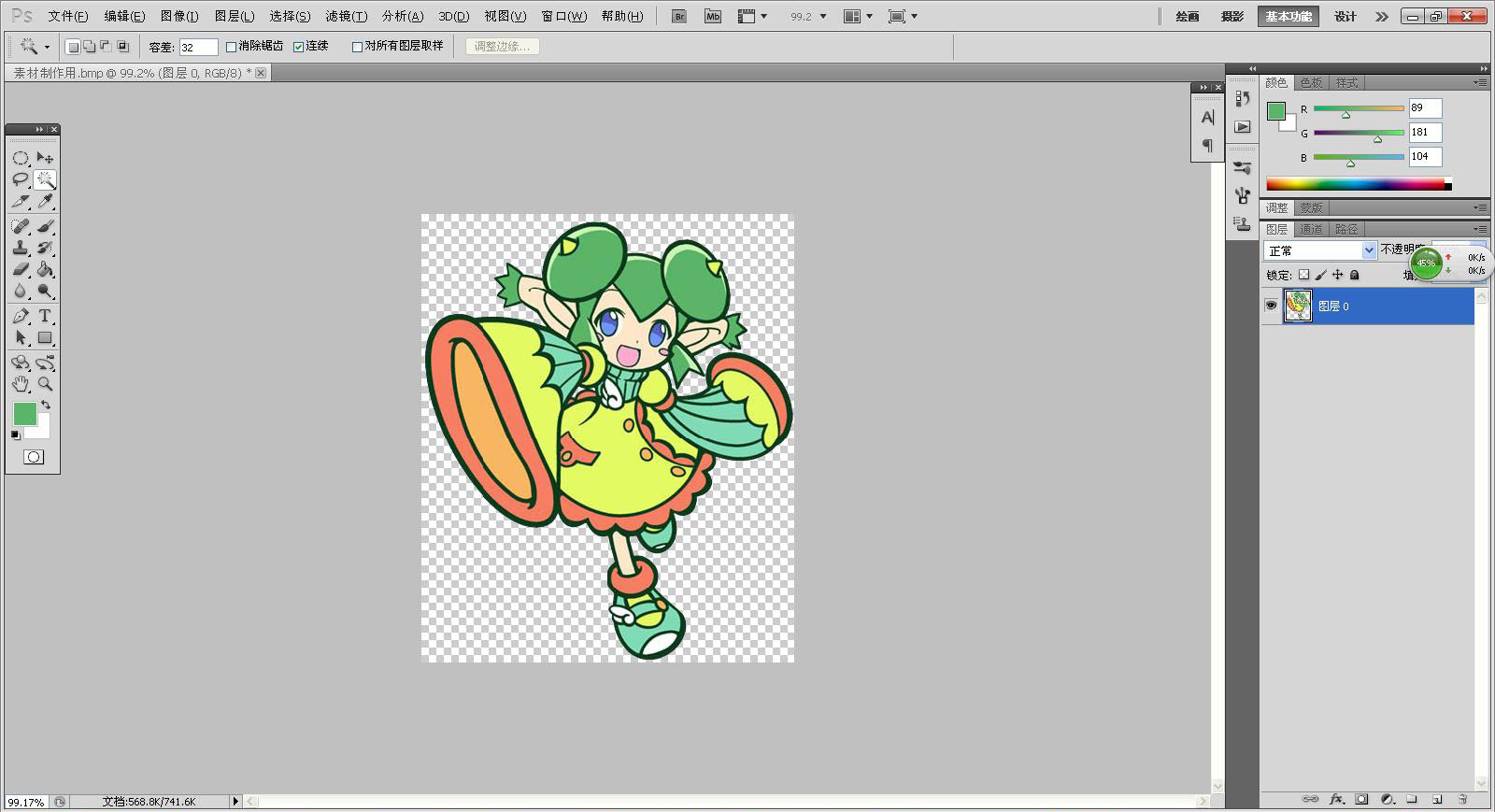Click the green foreground color swatch in toolbox
The height and width of the screenshot is (812, 1495).
[24, 414]
